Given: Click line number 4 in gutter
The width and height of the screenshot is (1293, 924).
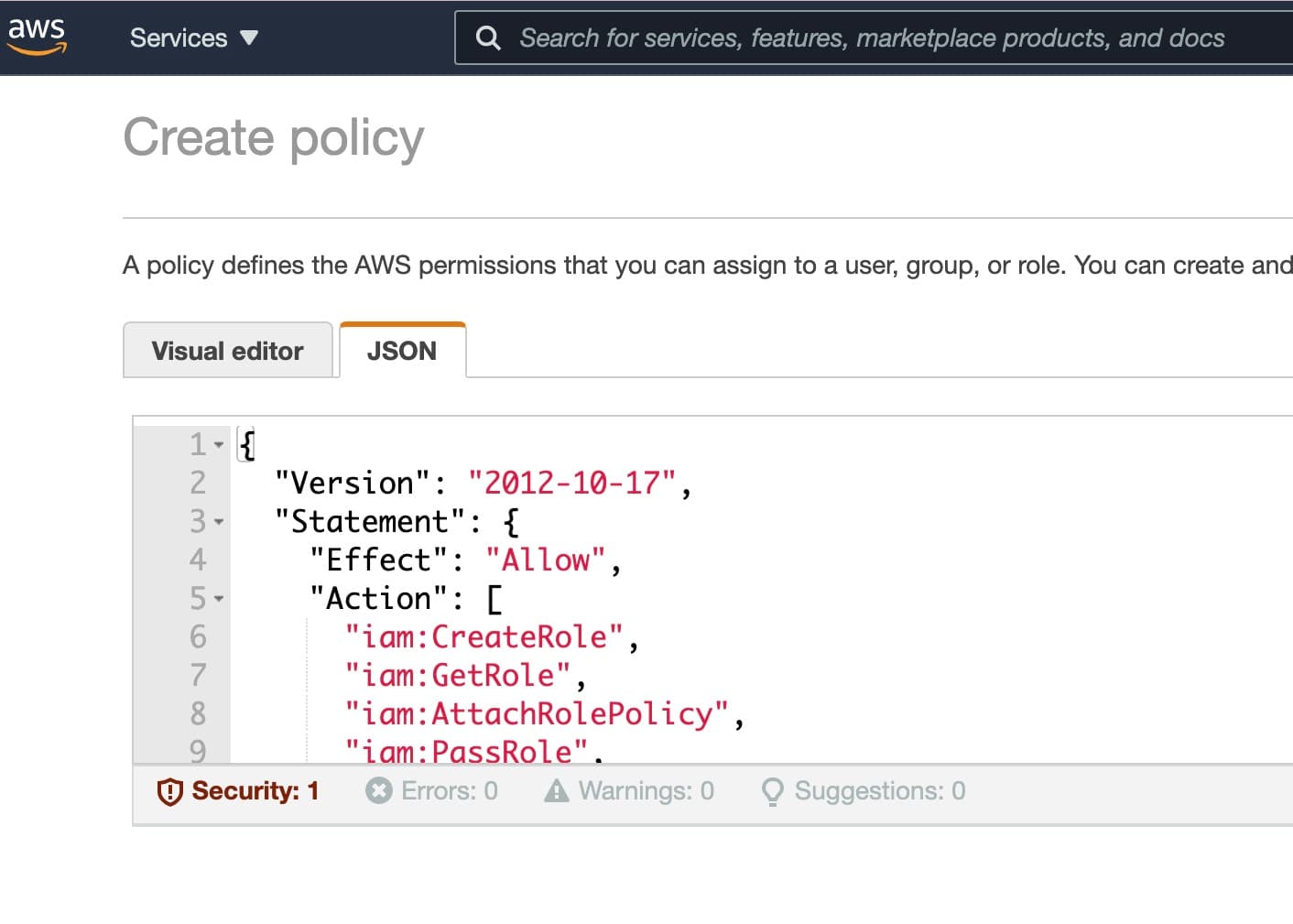Looking at the screenshot, I should (198, 560).
